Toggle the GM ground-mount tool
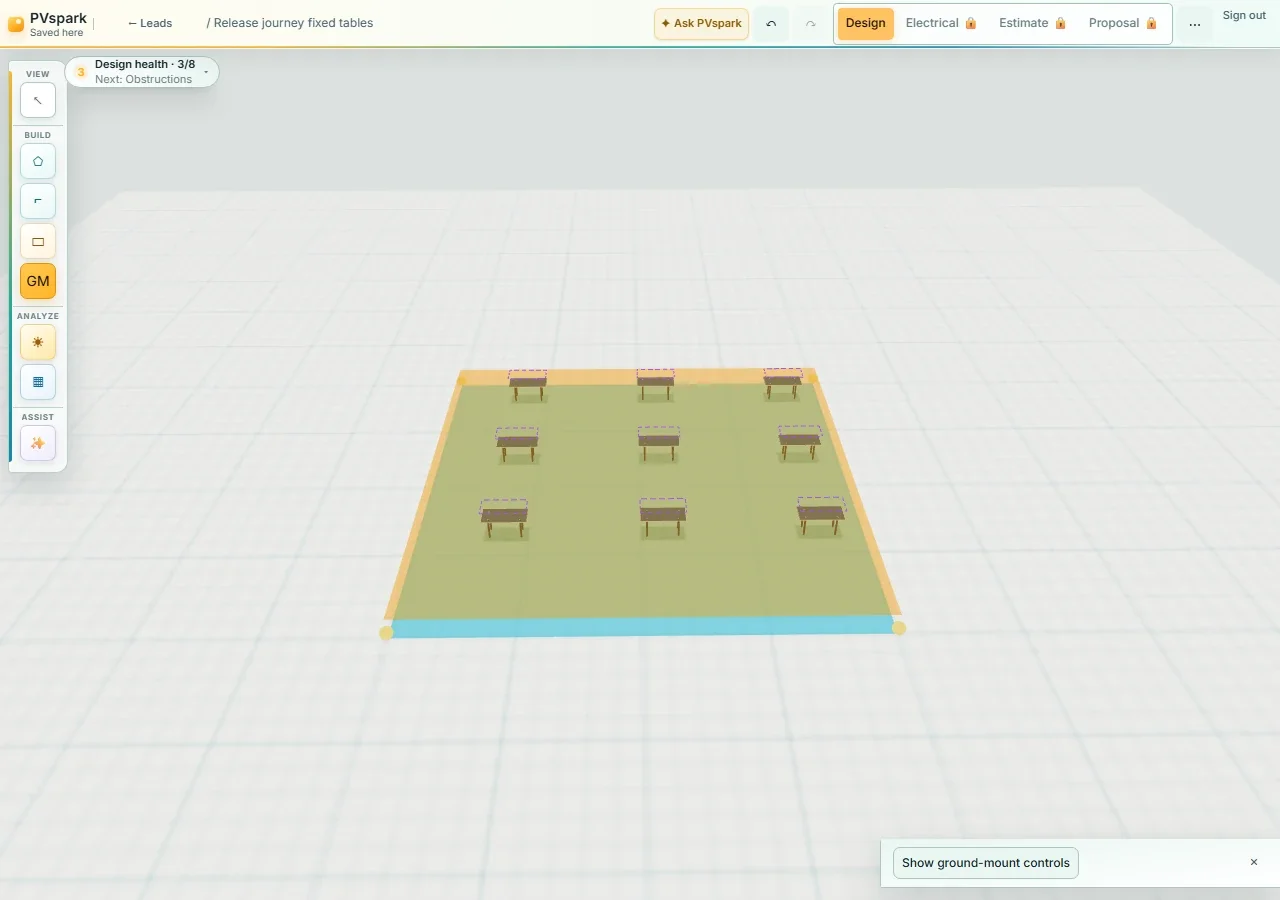Screen dimensions: 1280x900 pyautogui.click(x=38, y=281)
